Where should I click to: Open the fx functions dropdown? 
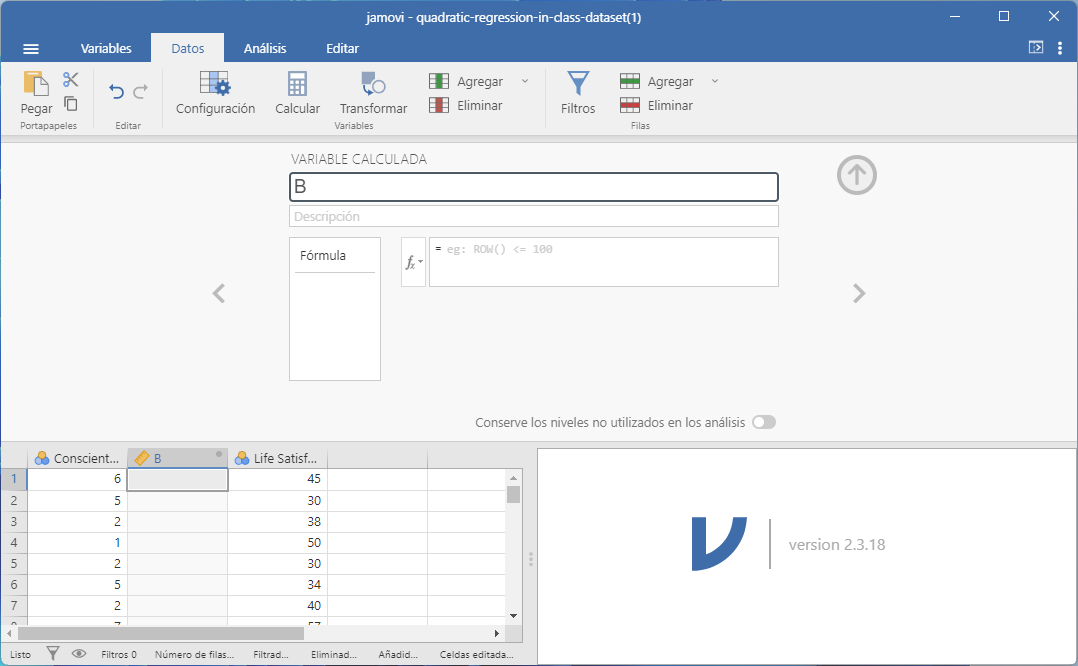(413, 263)
